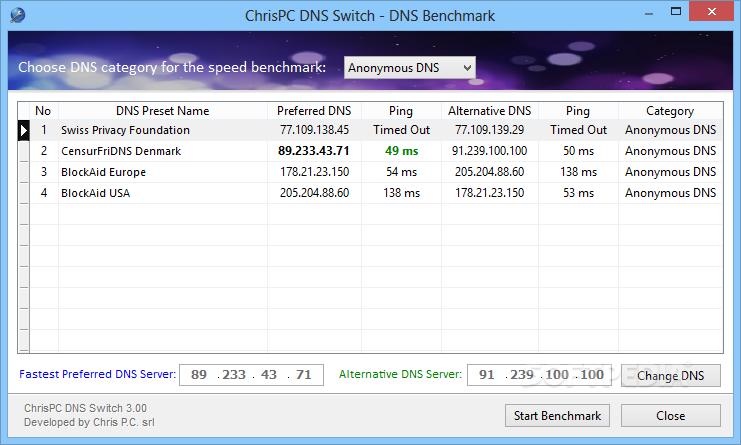Screen dimensions: 741x445
Task: Click alternative DNS 77.109.139.29 cell
Action: 490,130
